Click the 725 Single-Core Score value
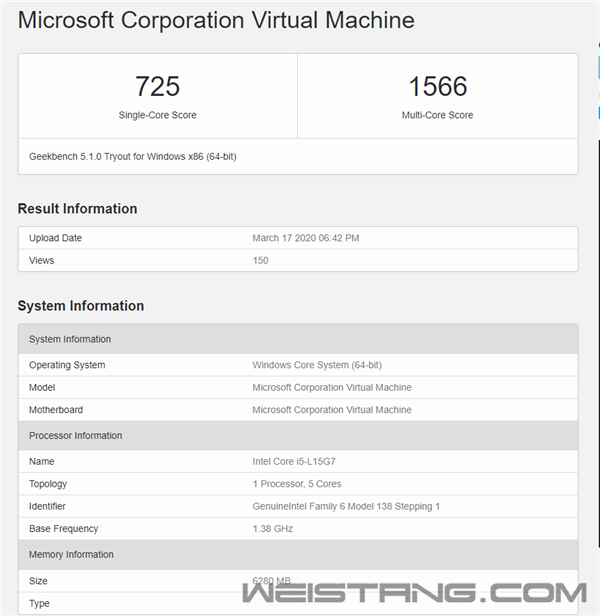This screenshot has height=616, width=600. click(157, 86)
